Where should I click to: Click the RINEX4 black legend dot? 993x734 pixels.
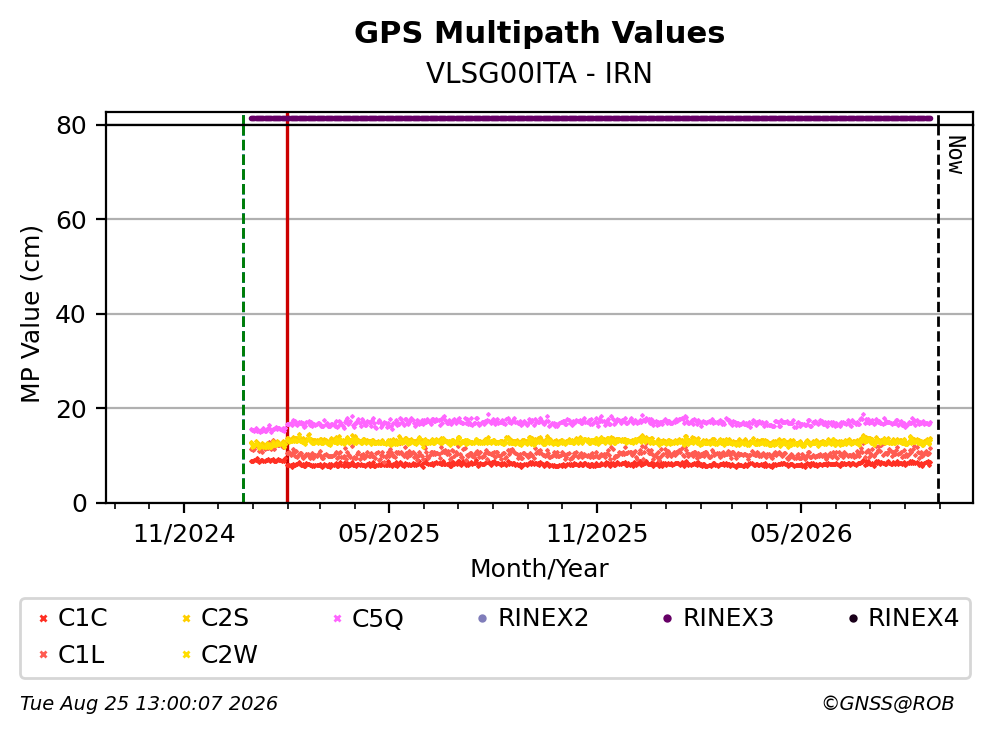click(x=853, y=618)
